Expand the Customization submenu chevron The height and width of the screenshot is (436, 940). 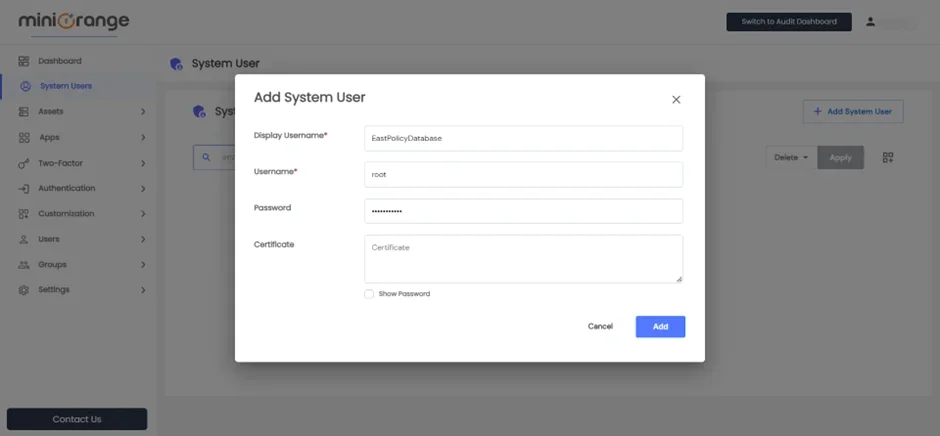coord(143,214)
